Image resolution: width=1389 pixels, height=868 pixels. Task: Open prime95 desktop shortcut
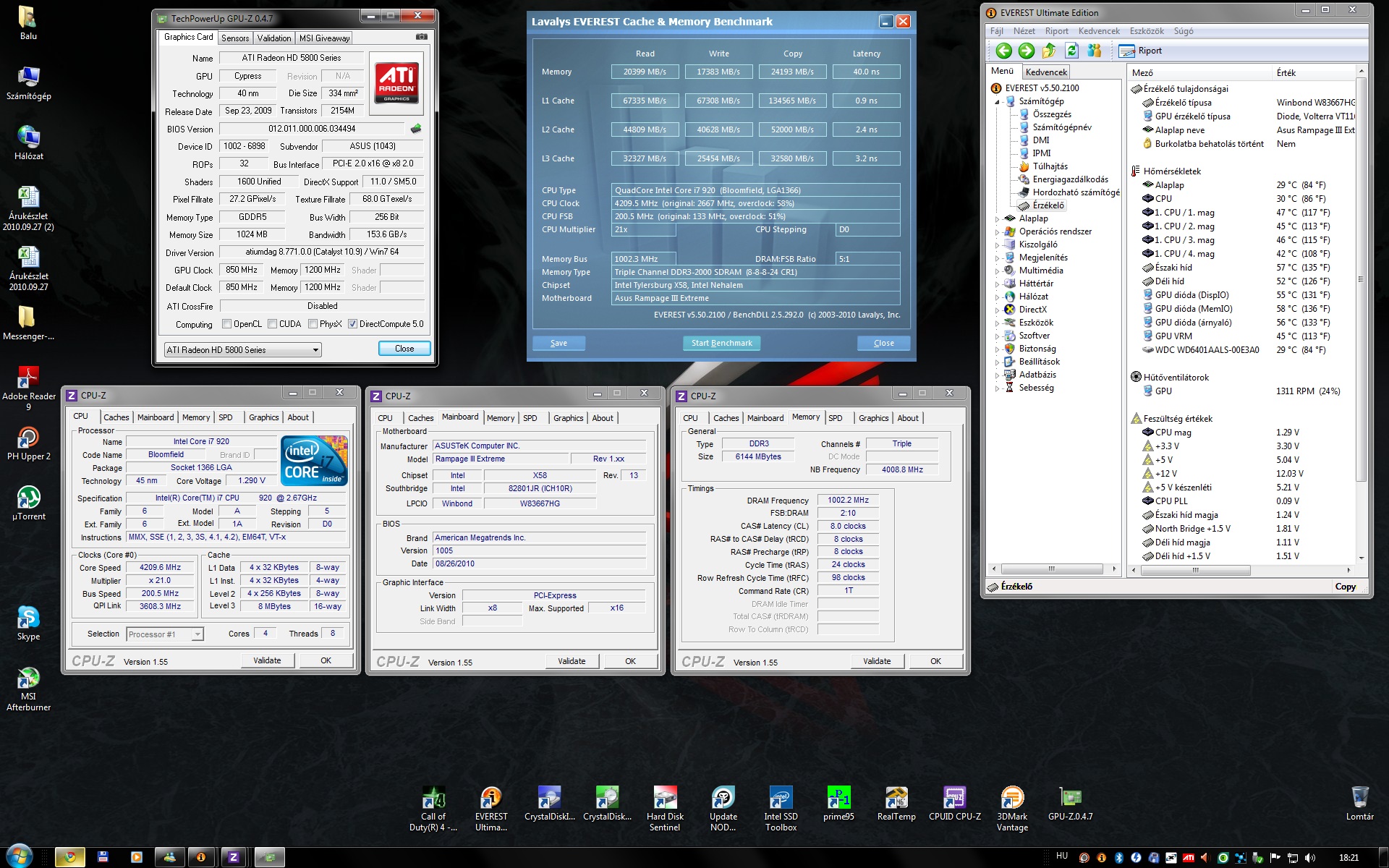(x=839, y=804)
